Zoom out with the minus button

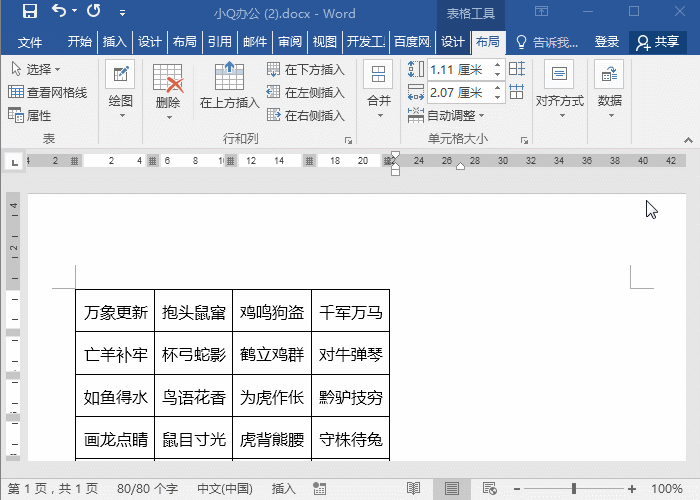click(517, 489)
